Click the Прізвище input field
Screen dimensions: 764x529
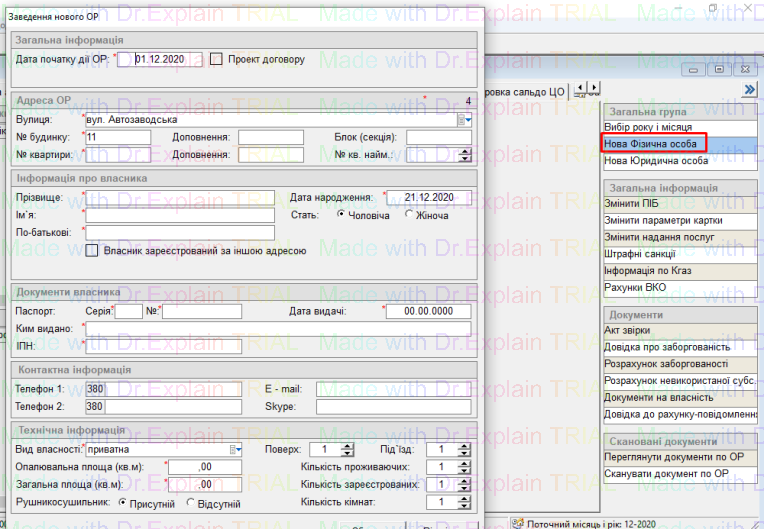point(180,197)
